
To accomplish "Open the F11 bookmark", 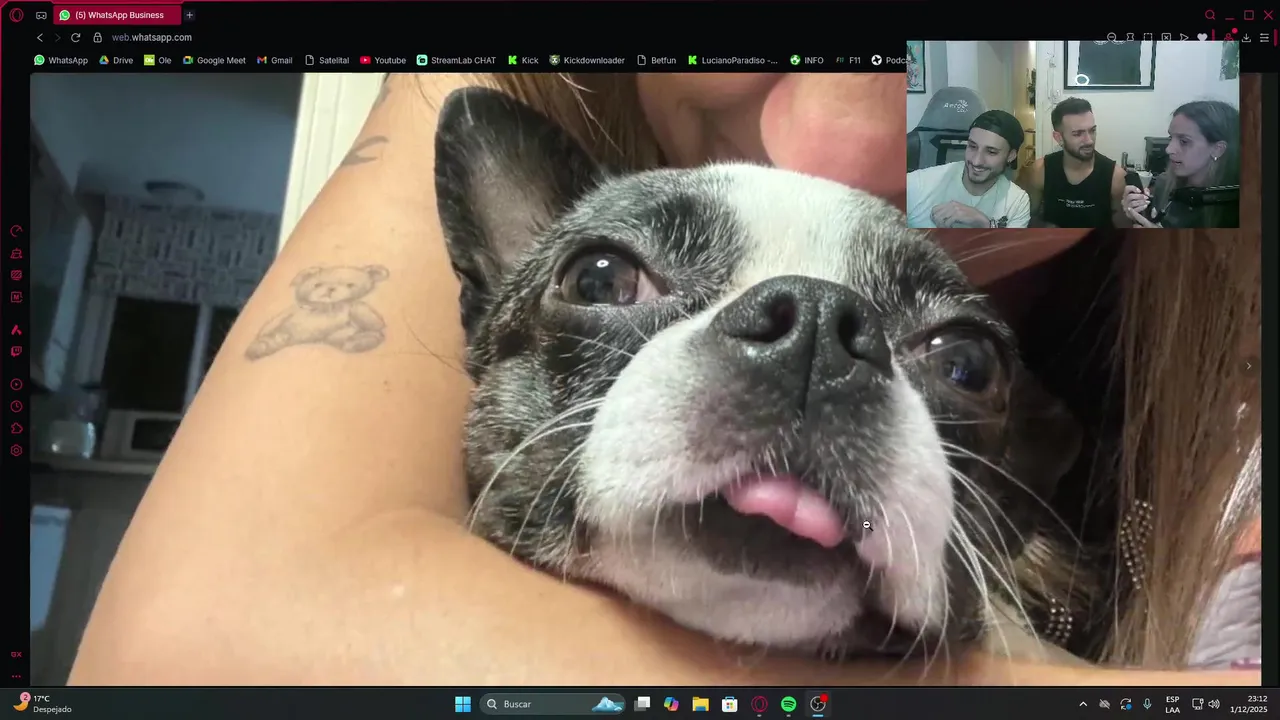I will [x=847, y=60].
